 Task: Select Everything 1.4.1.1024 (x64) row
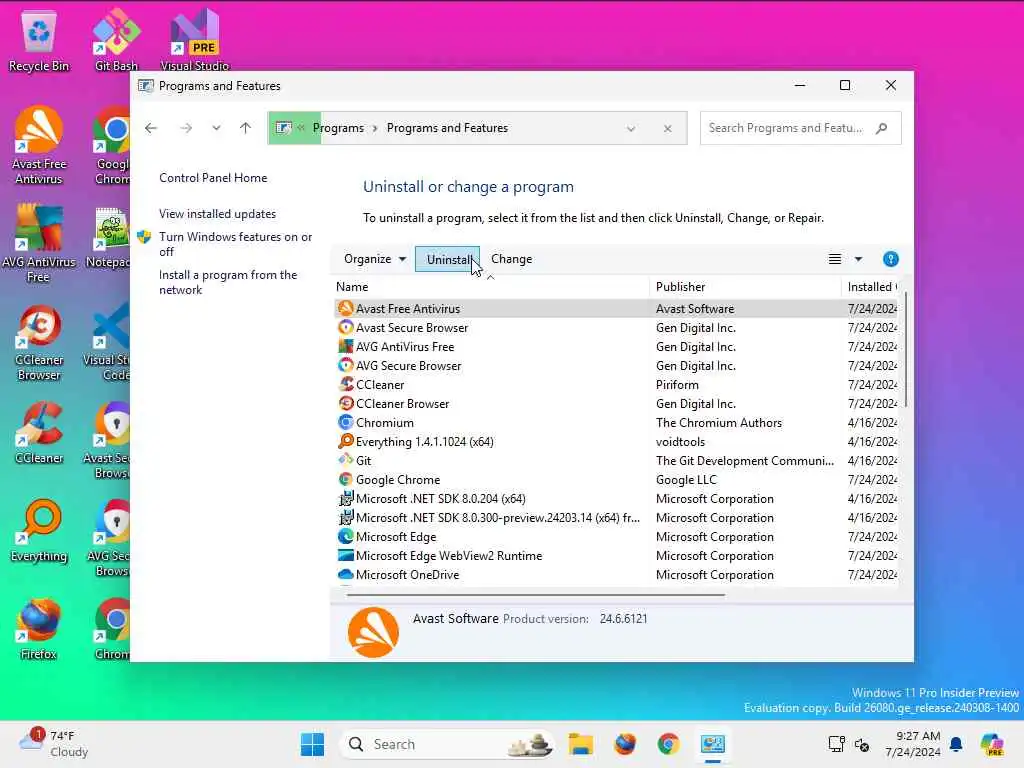pos(616,441)
